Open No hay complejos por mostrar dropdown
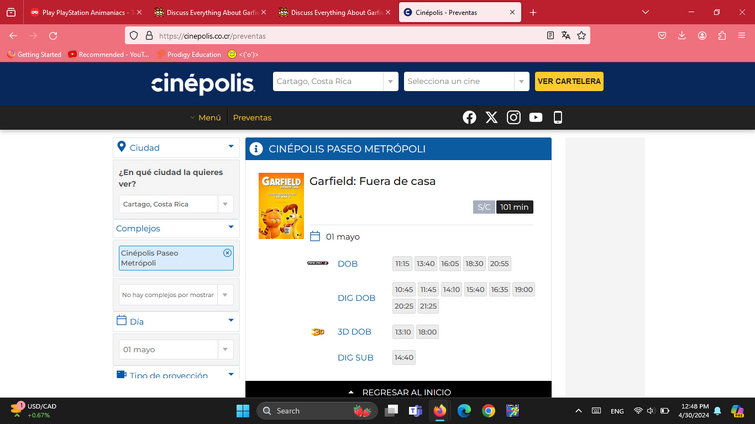The width and height of the screenshot is (755, 424). pos(176,295)
